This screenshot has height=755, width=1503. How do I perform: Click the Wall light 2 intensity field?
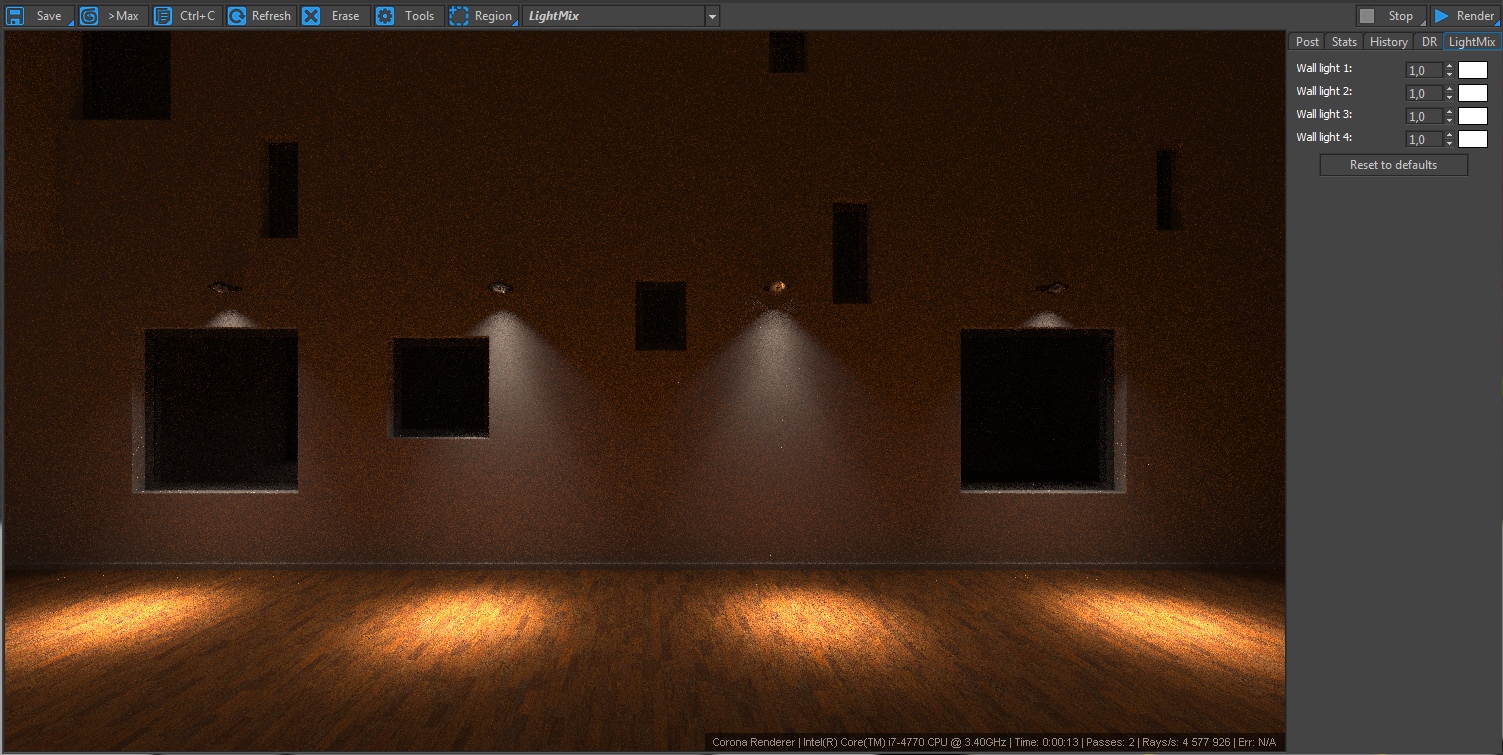tap(1424, 93)
